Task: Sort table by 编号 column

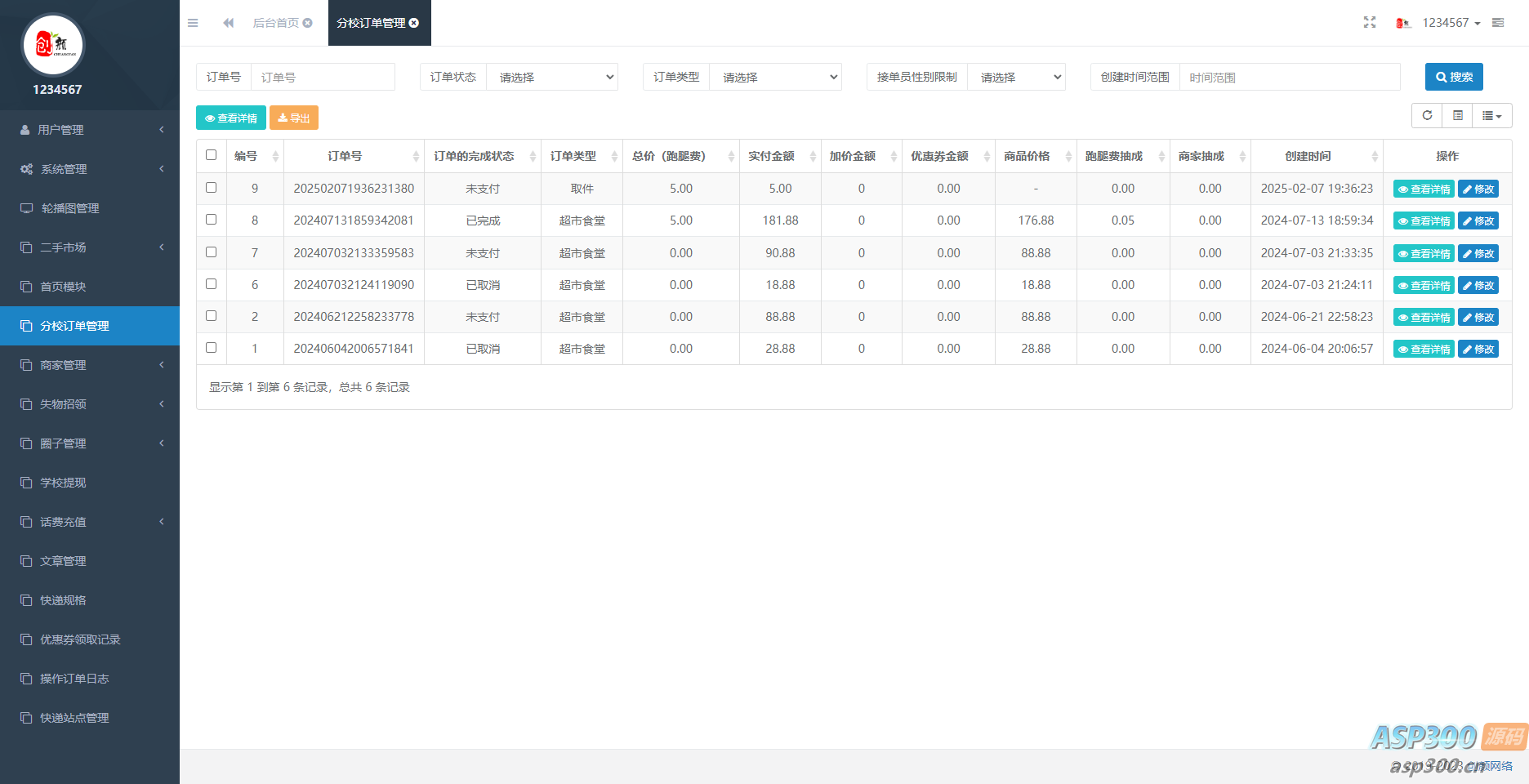Action: [254, 156]
